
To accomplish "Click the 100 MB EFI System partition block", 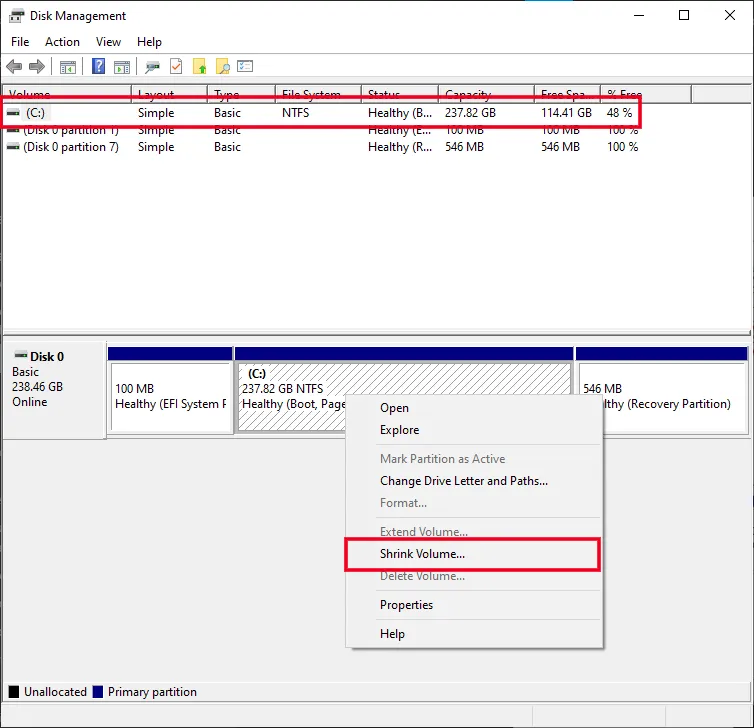I will point(171,396).
